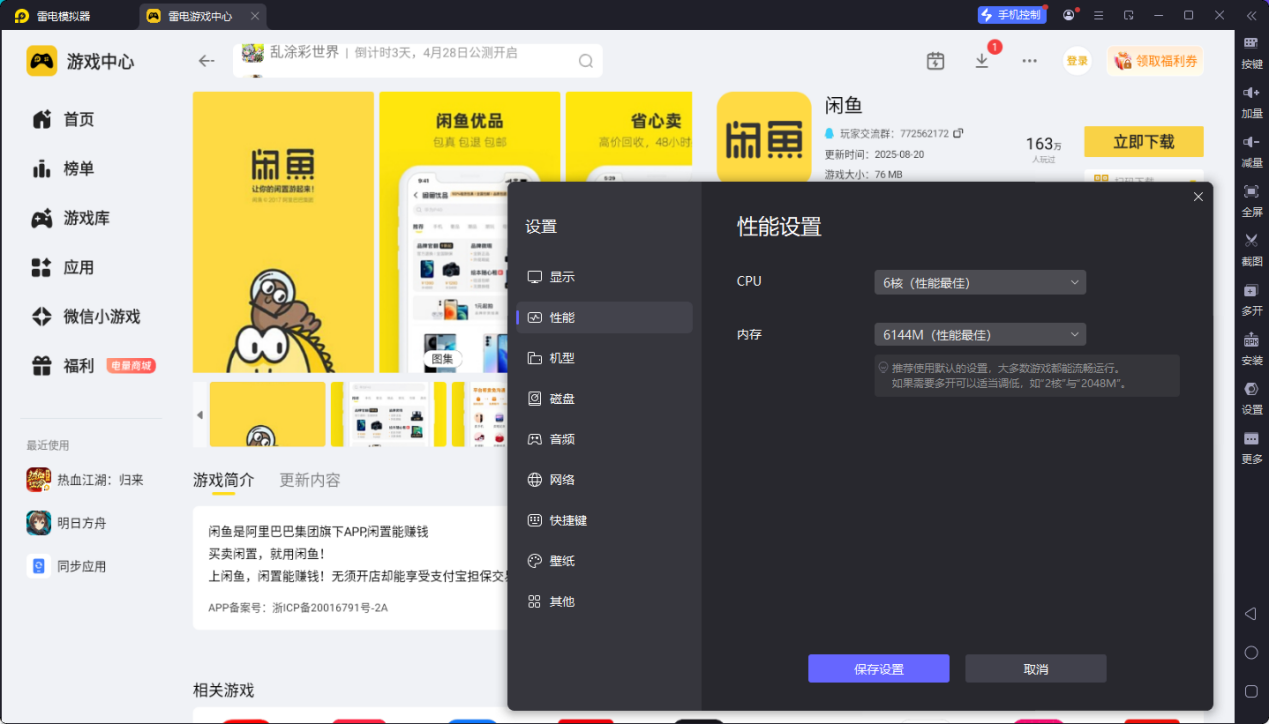Click the 加量 volume up icon
This screenshot has width=1269, height=724.
[x=1251, y=93]
